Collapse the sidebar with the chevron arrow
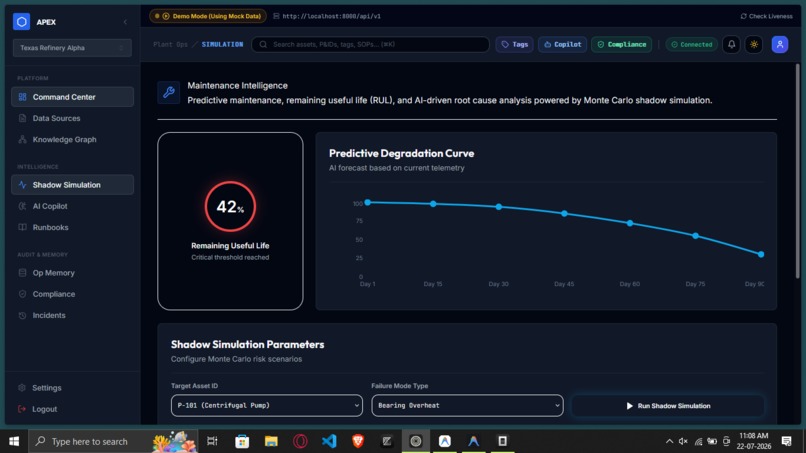The width and height of the screenshot is (806, 453). [x=125, y=22]
